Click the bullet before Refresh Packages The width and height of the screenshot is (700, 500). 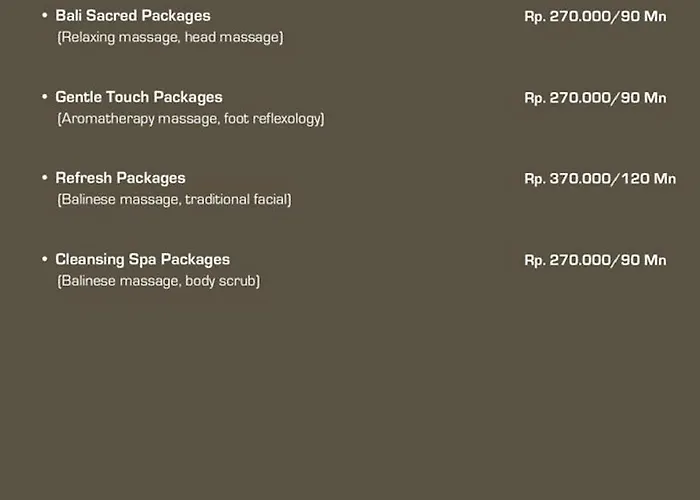click(x=45, y=178)
